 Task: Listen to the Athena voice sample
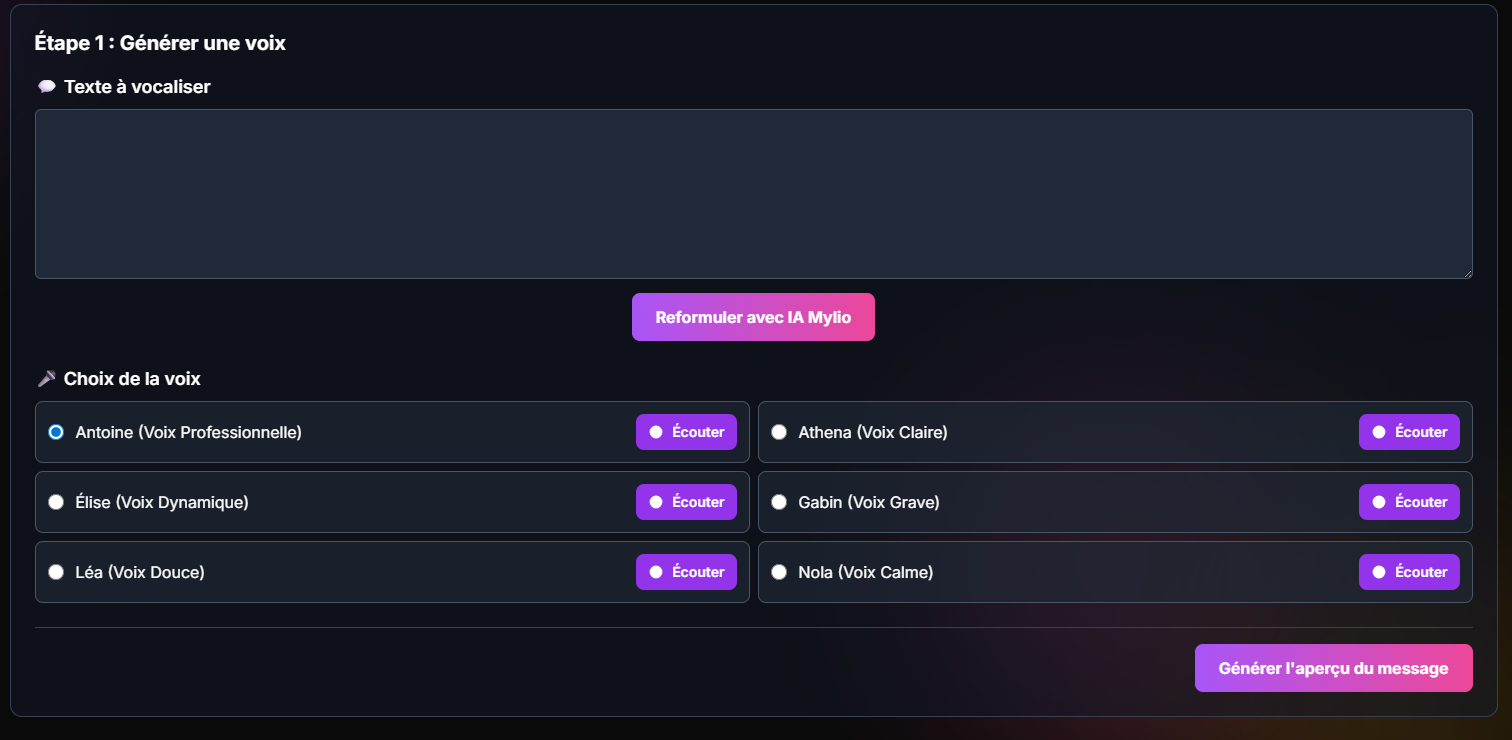(x=1409, y=432)
